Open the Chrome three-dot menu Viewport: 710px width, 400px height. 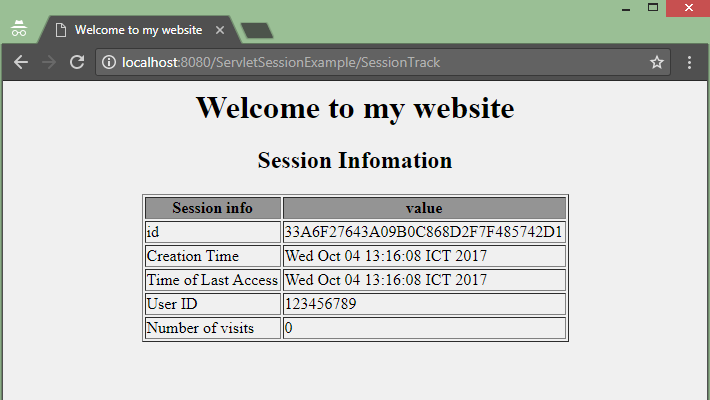[x=690, y=63]
